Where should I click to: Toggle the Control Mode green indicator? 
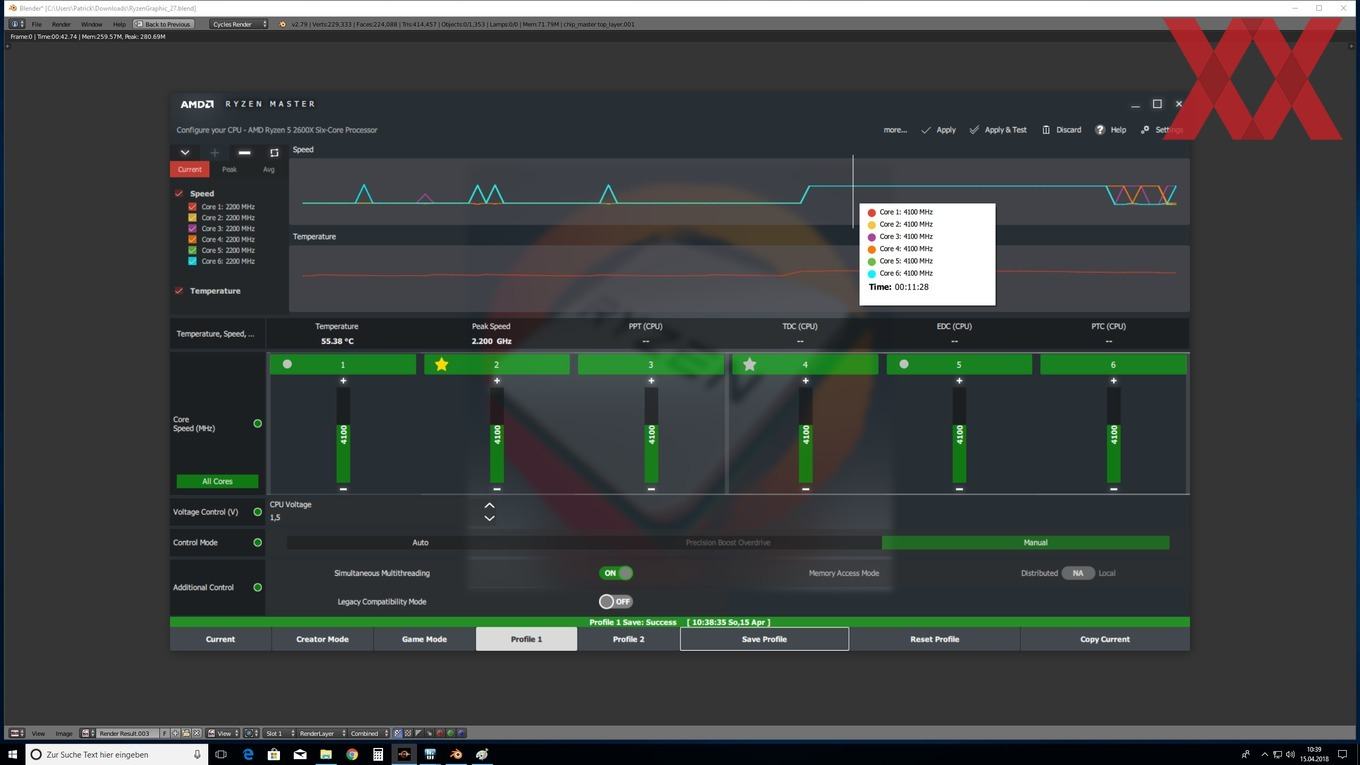click(x=257, y=543)
